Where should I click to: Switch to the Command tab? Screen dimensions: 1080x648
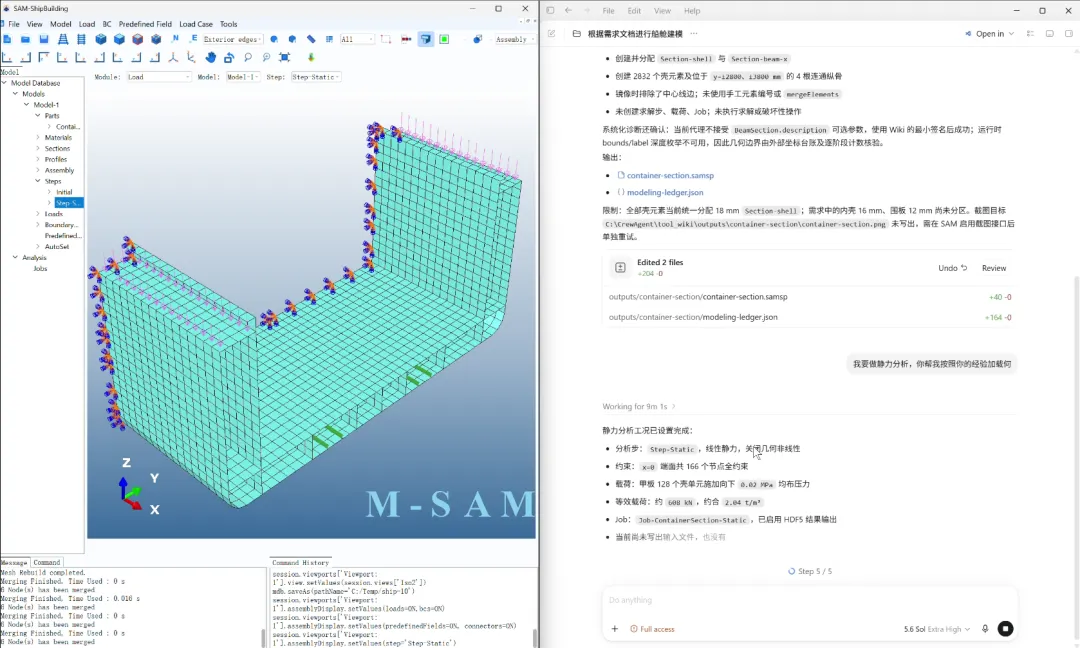click(x=47, y=563)
